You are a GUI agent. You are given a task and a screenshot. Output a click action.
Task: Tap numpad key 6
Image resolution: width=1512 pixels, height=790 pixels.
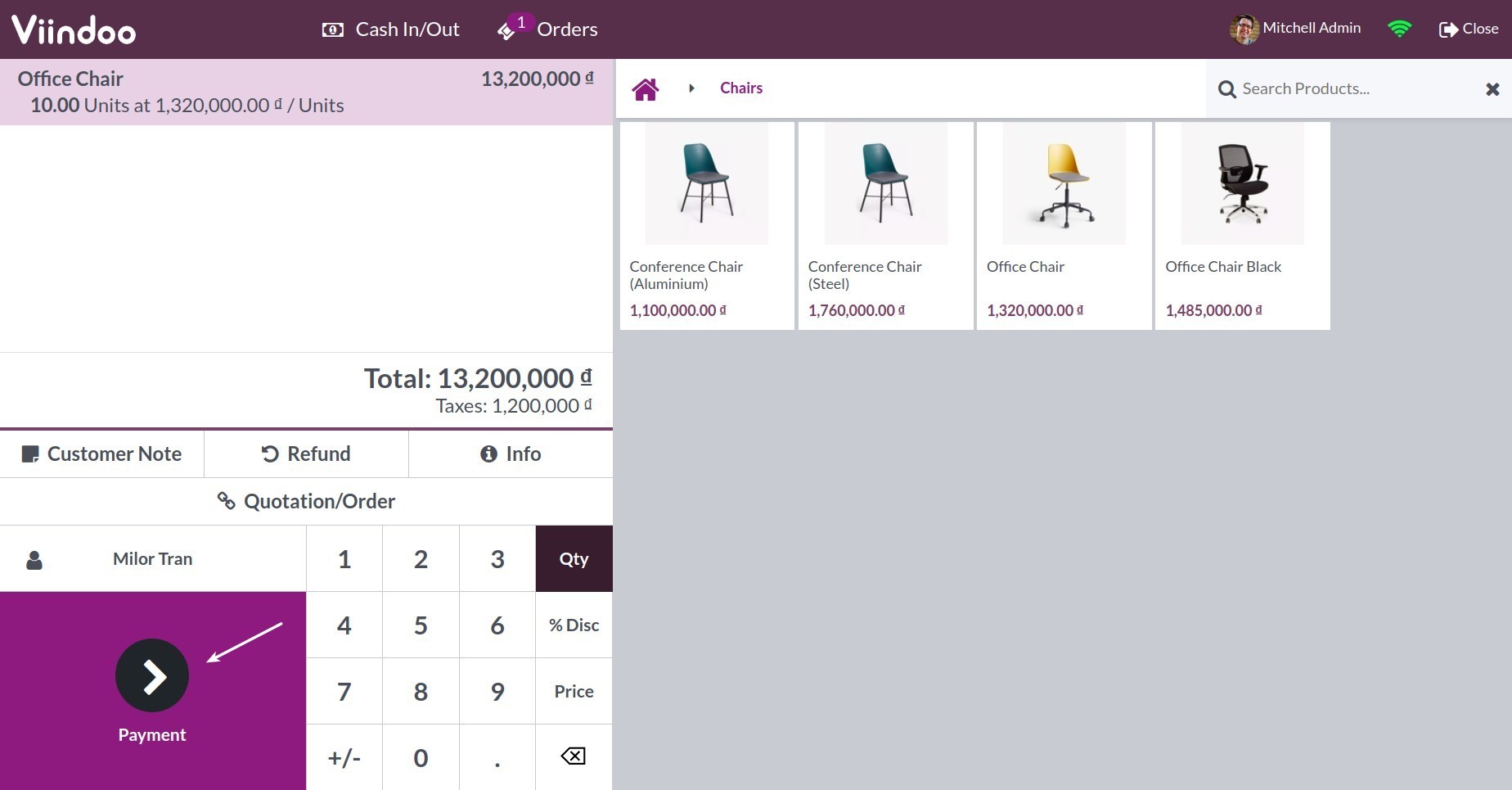click(x=497, y=625)
